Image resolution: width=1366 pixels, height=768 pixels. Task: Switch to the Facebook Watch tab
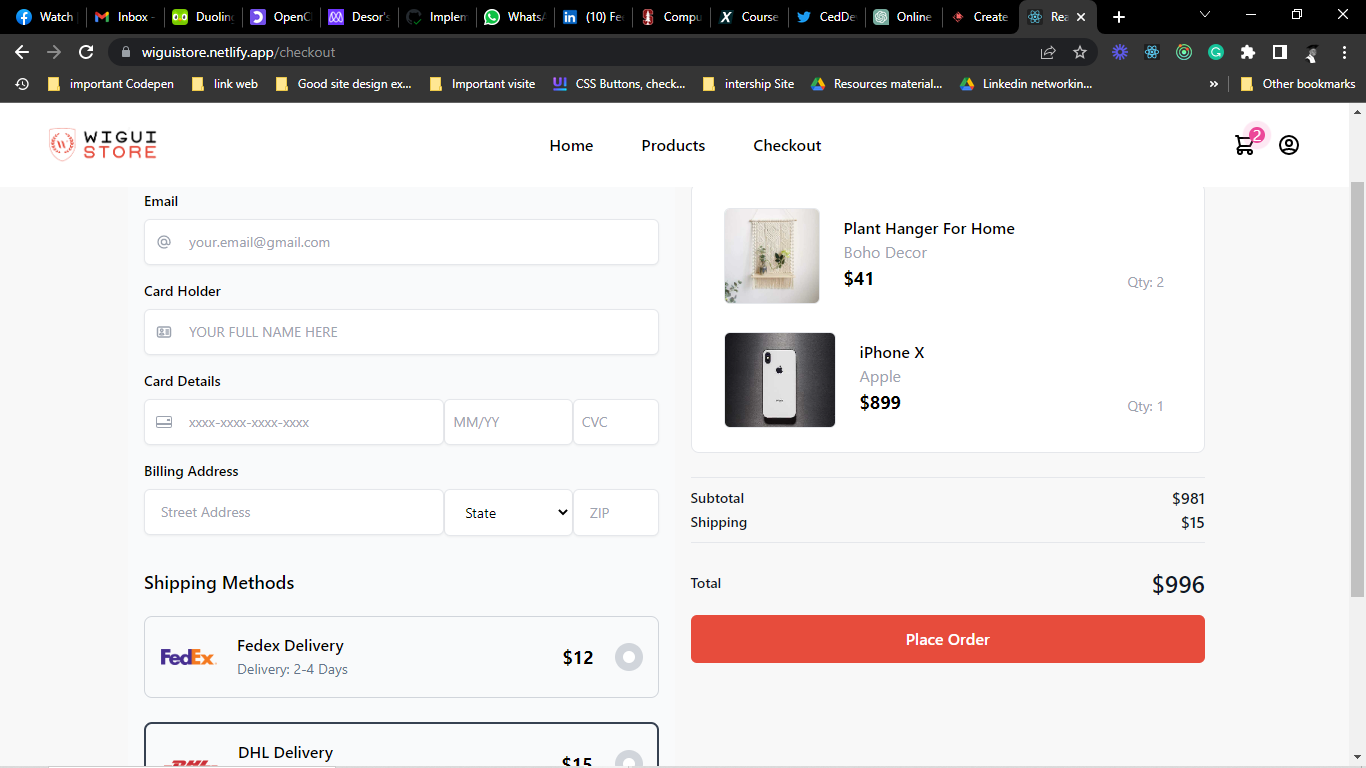(46, 17)
